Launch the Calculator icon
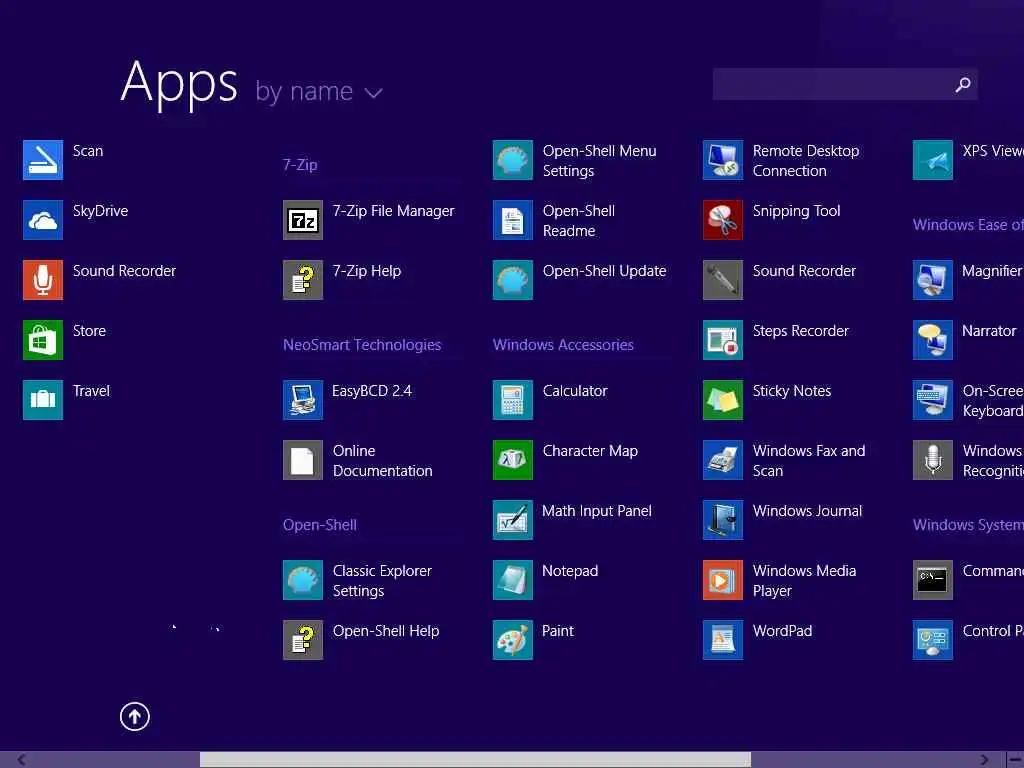Viewport: 1024px width, 768px height. point(513,400)
